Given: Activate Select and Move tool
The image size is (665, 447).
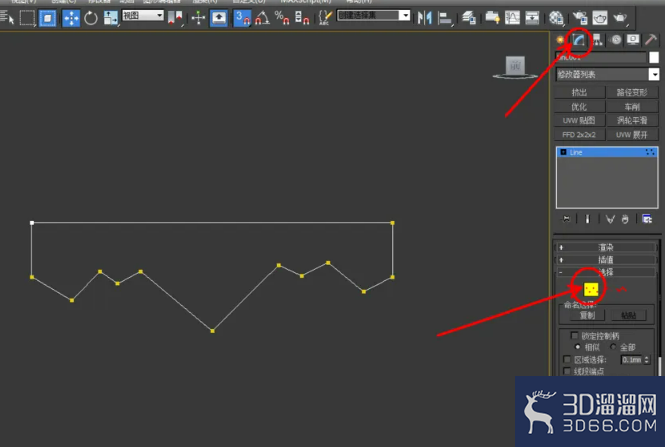Looking at the screenshot, I should pos(71,18).
